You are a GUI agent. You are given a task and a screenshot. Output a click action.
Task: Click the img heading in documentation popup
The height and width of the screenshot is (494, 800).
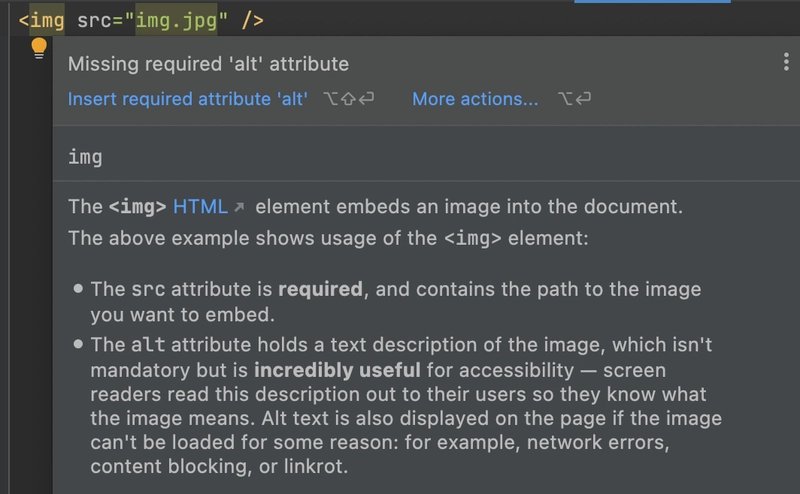coord(85,157)
